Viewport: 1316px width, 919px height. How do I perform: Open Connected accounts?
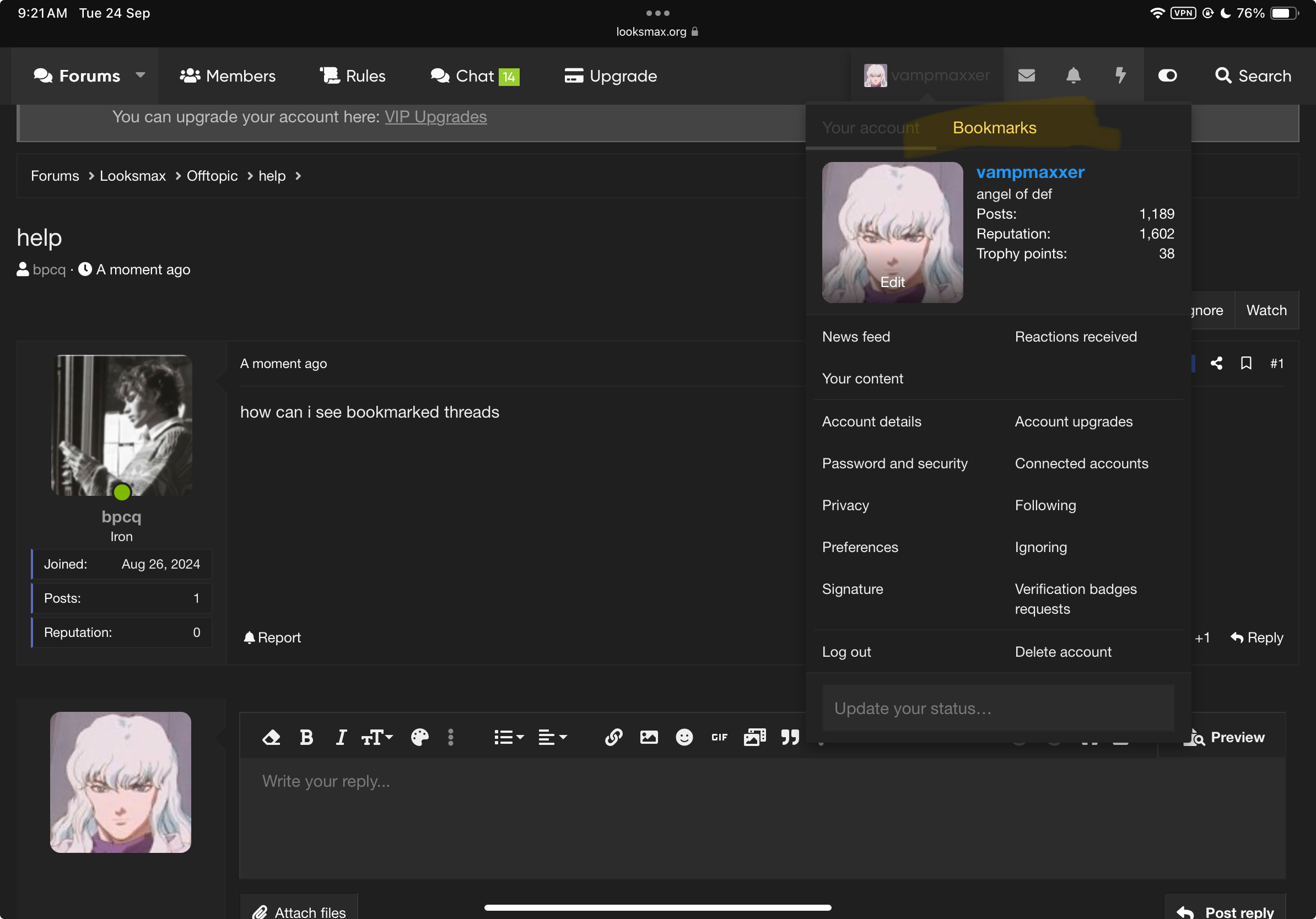(x=1082, y=463)
